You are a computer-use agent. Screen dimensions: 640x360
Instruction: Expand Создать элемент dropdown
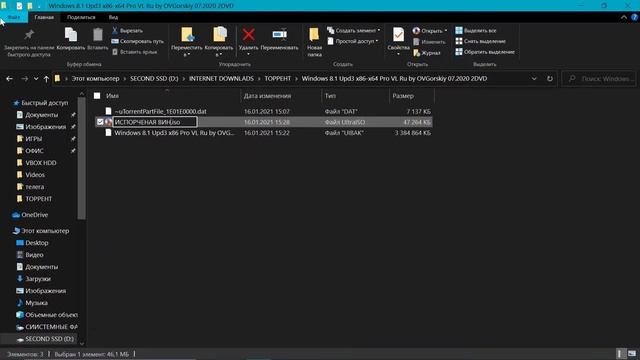pyautogui.click(x=379, y=31)
